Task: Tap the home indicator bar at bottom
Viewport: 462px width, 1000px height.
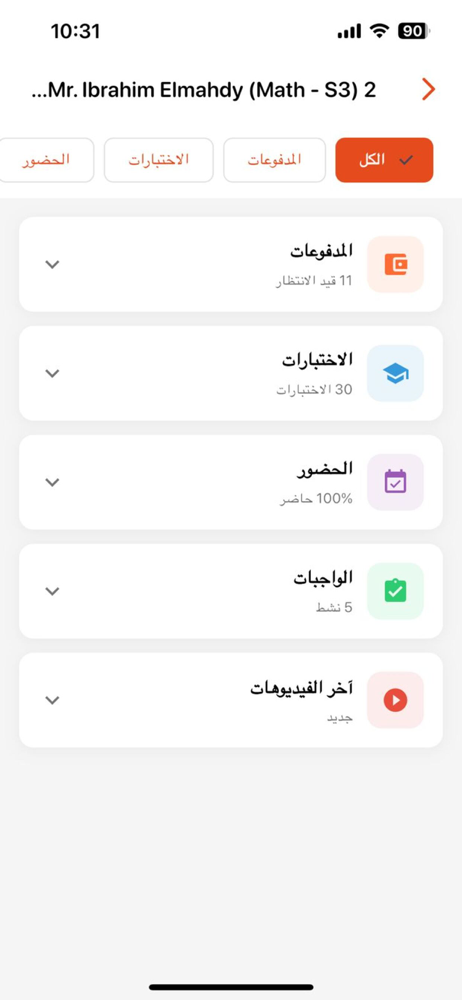Action: [231, 987]
